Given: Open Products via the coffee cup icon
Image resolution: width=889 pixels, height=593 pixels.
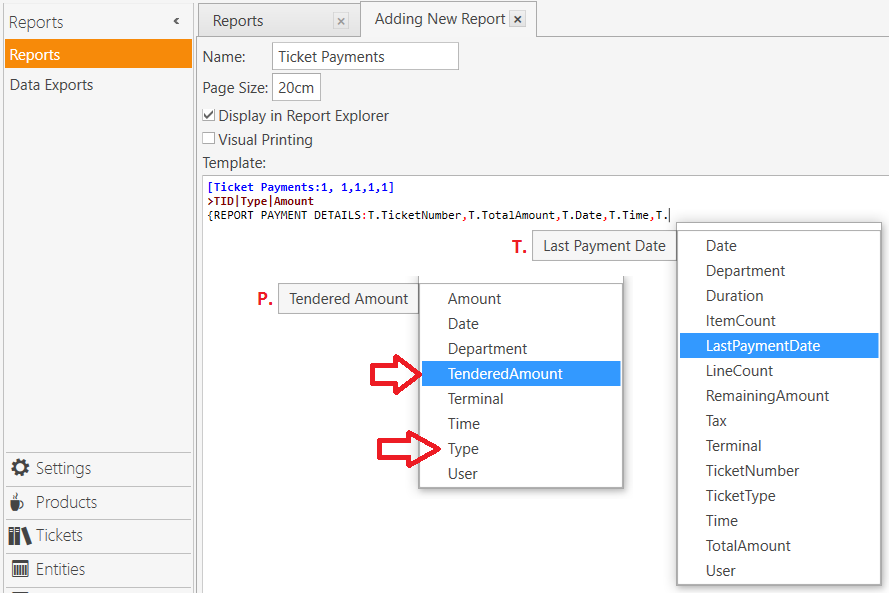Looking at the screenshot, I should (18, 502).
